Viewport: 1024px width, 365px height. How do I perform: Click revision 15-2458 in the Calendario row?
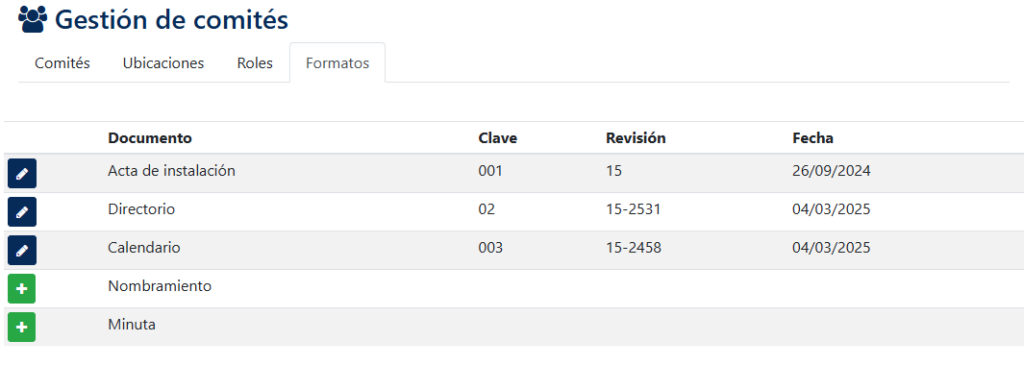coord(633,248)
